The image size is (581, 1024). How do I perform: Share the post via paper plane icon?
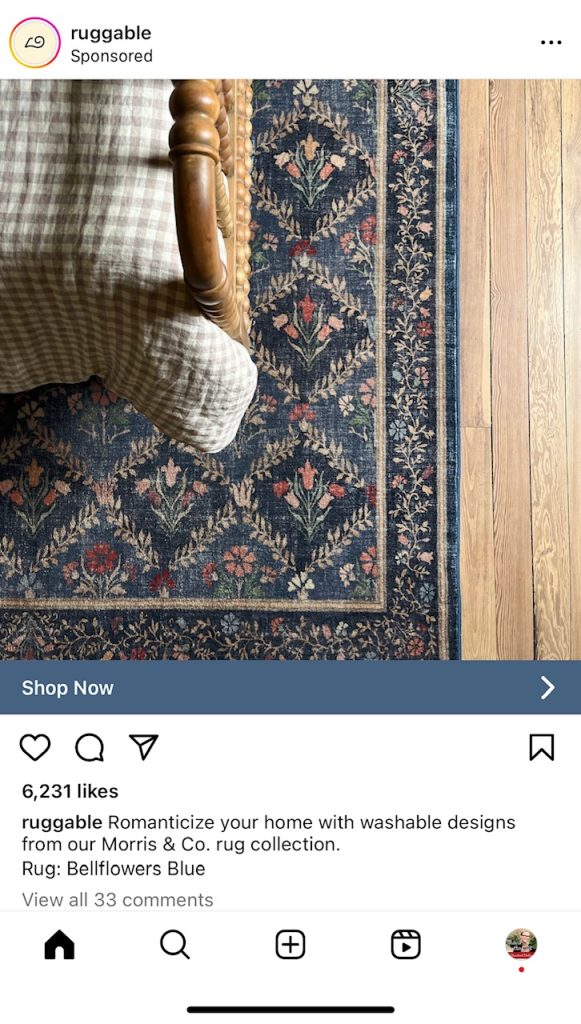point(144,747)
